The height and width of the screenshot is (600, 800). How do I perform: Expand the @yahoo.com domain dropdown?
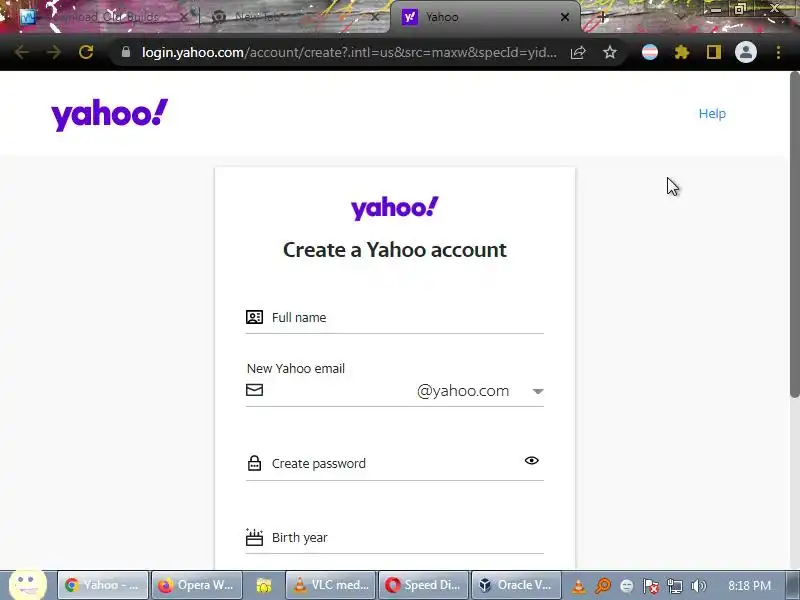(x=538, y=391)
